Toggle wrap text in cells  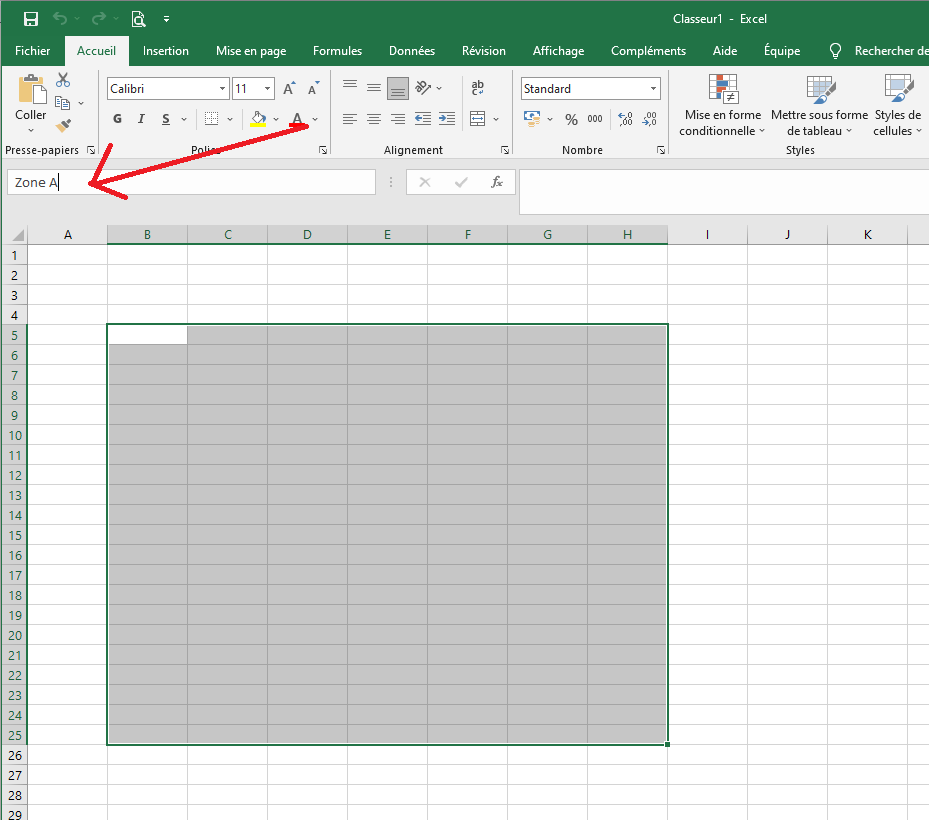pyautogui.click(x=478, y=88)
